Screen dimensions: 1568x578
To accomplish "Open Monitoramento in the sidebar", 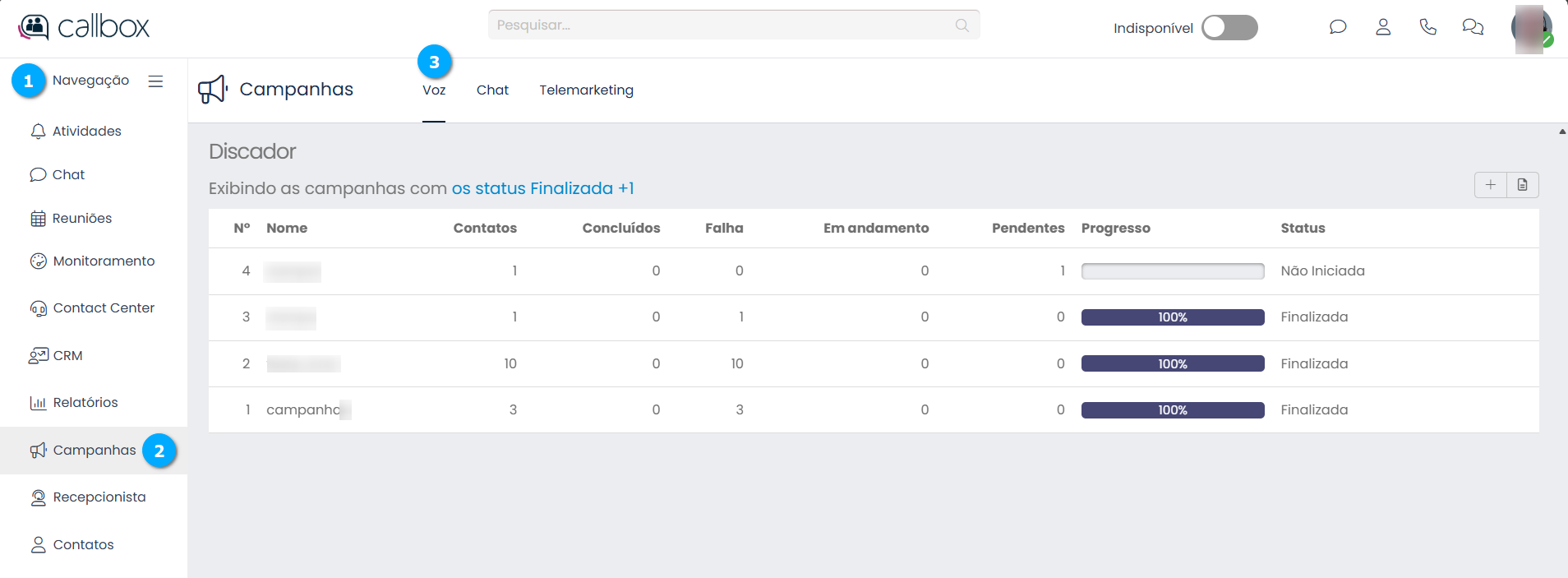I will pos(104,261).
